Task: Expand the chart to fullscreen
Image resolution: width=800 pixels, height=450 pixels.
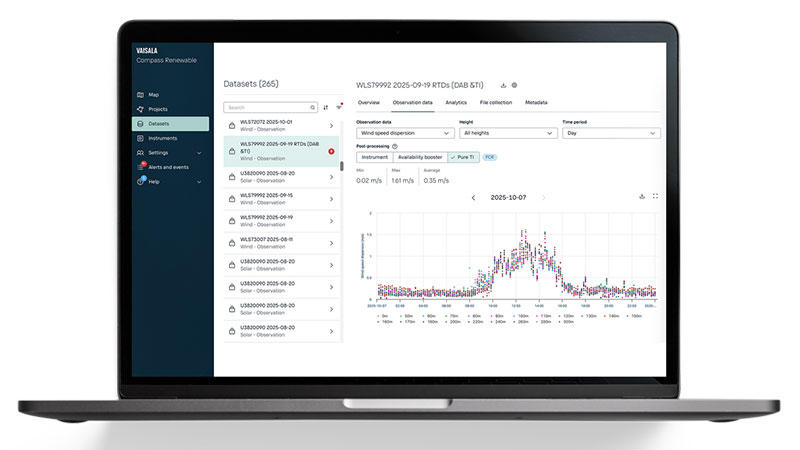Action: (x=656, y=197)
